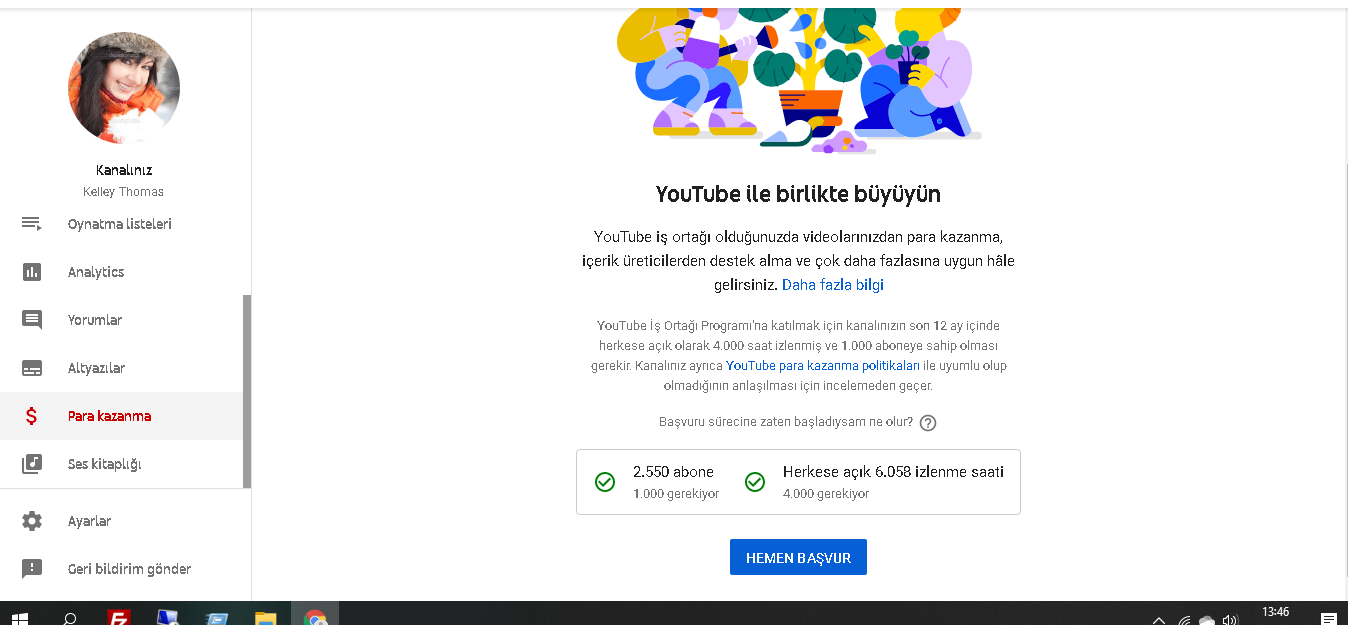Open the Windows Start menu
The image size is (1348, 625).
(x=20, y=618)
